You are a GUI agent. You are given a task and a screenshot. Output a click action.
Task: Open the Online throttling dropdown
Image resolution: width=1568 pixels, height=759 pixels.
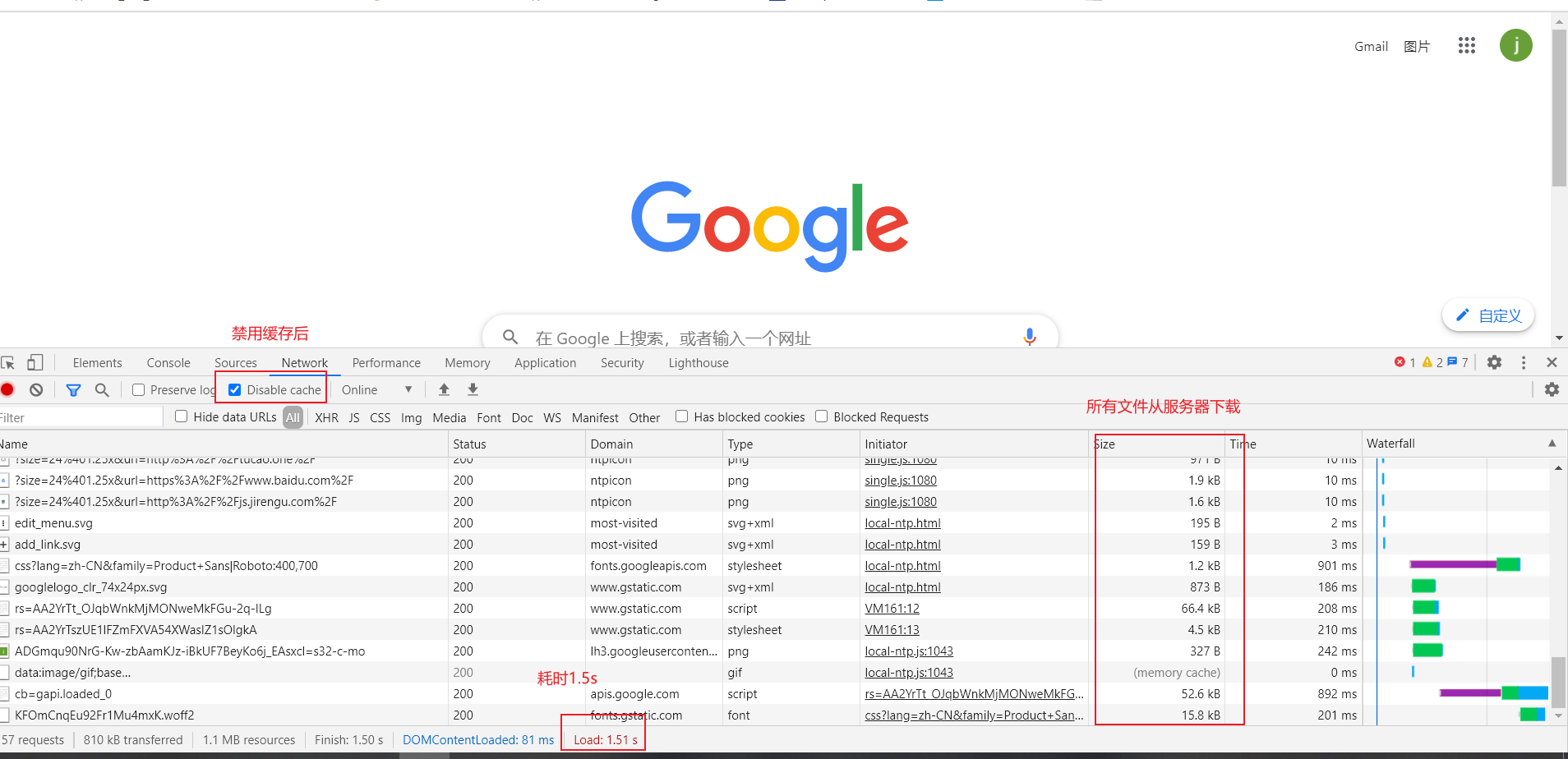coord(377,390)
